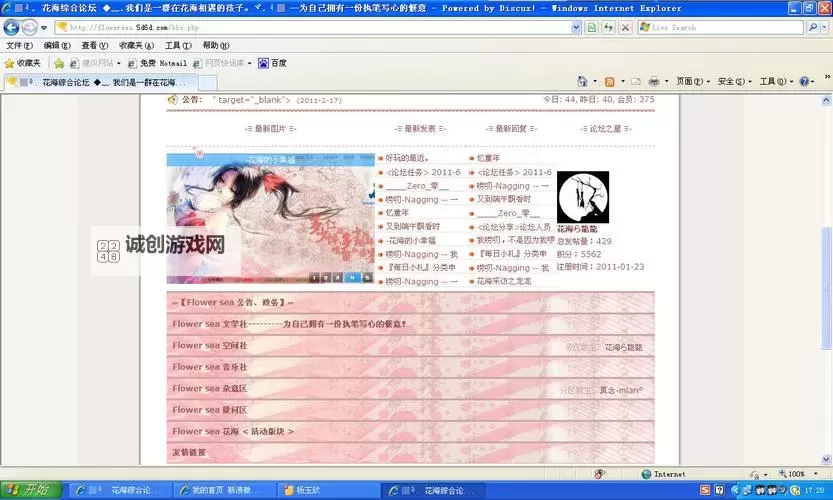Viewport: 833px width, 500px height.
Task: Open Flower sea 音乐社 forum link
Action: [209, 367]
